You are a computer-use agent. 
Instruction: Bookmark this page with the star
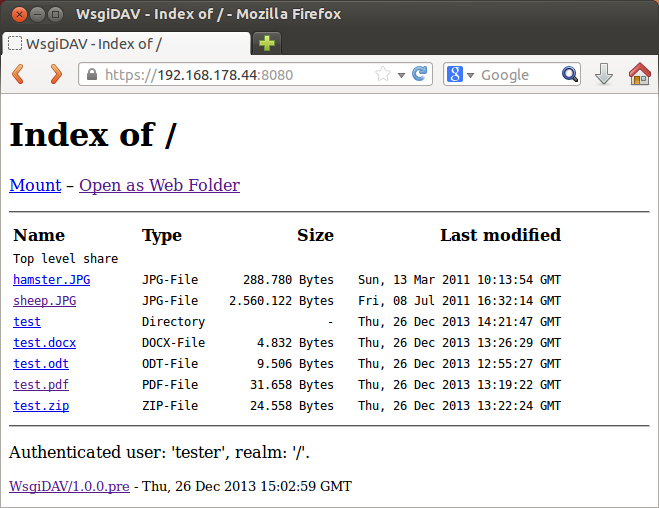coord(383,74)
